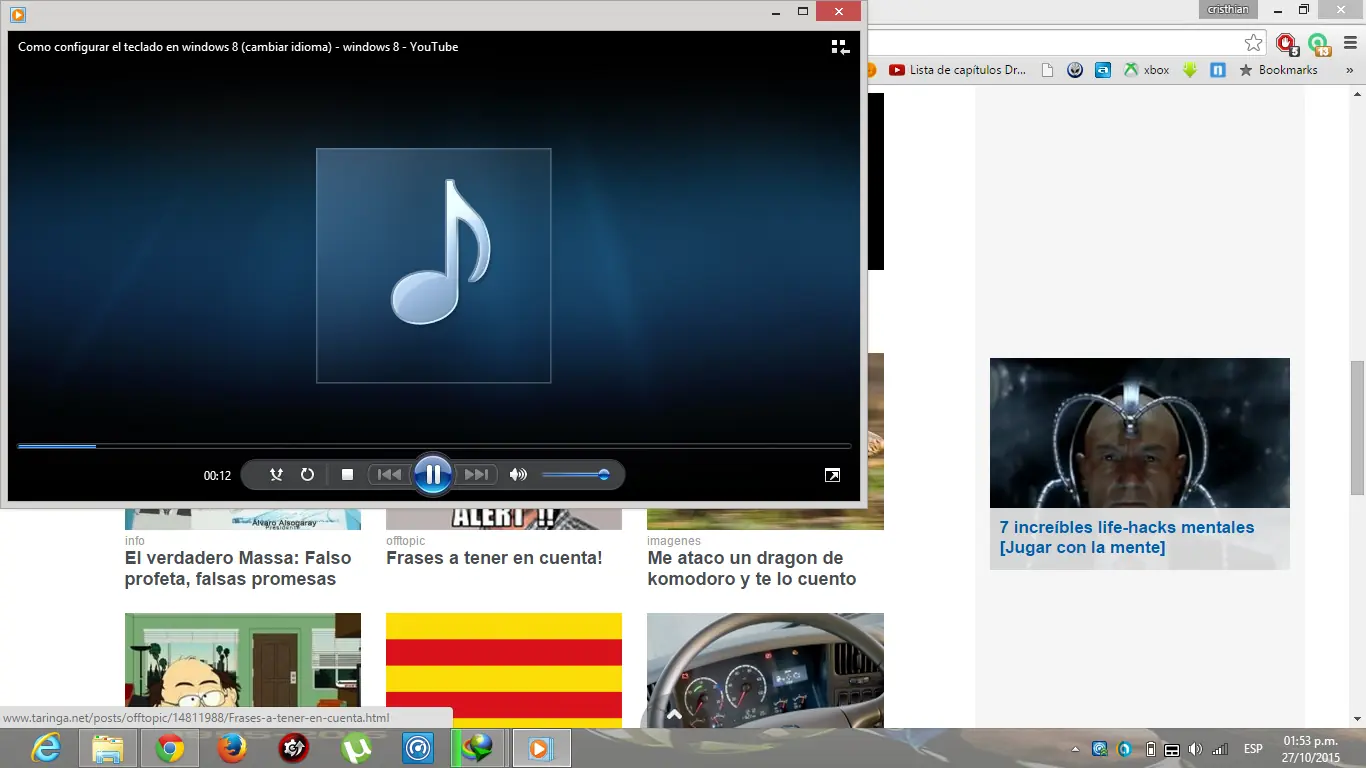Open the red gear app in taskbar
This screenshot has height=768, width=1366.
[x=293, y=748]
